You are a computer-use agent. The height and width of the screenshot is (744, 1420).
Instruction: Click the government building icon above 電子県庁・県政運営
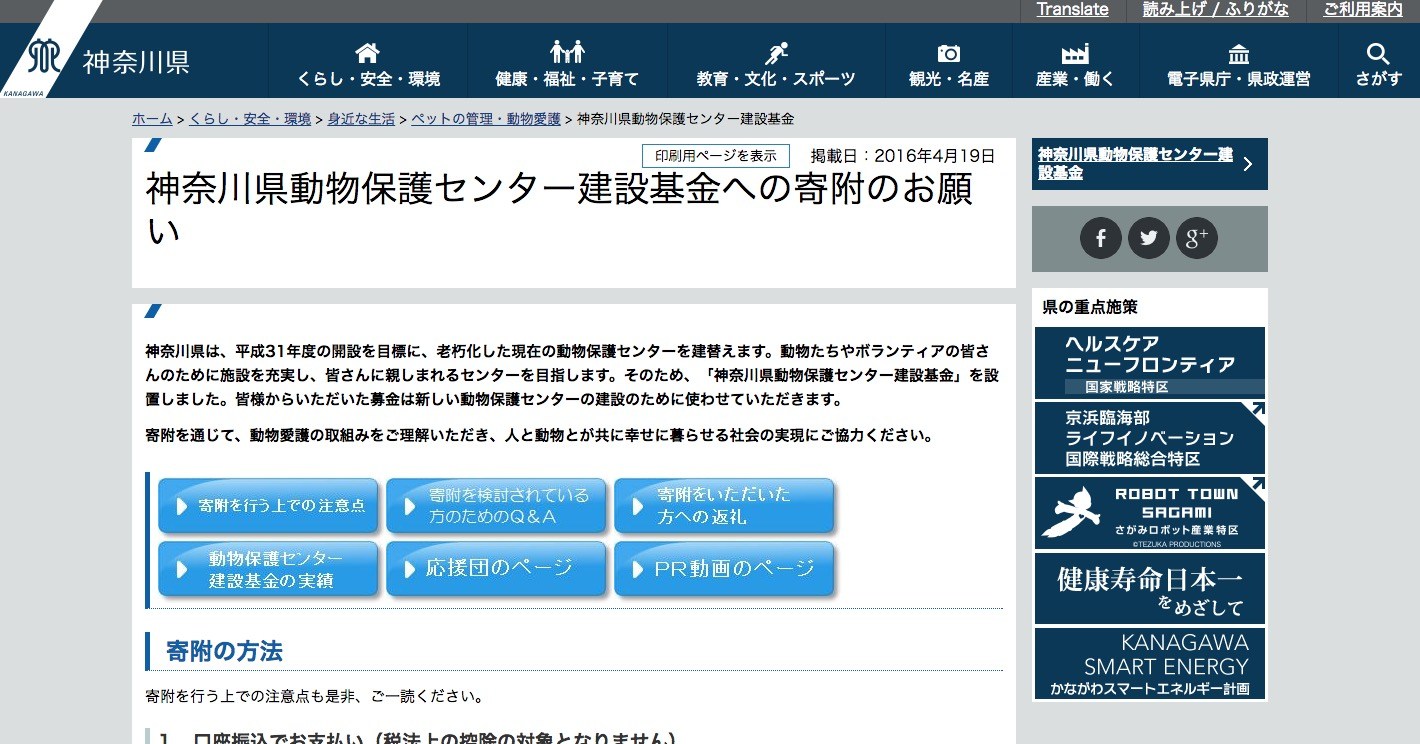[x=1238, y=53]
